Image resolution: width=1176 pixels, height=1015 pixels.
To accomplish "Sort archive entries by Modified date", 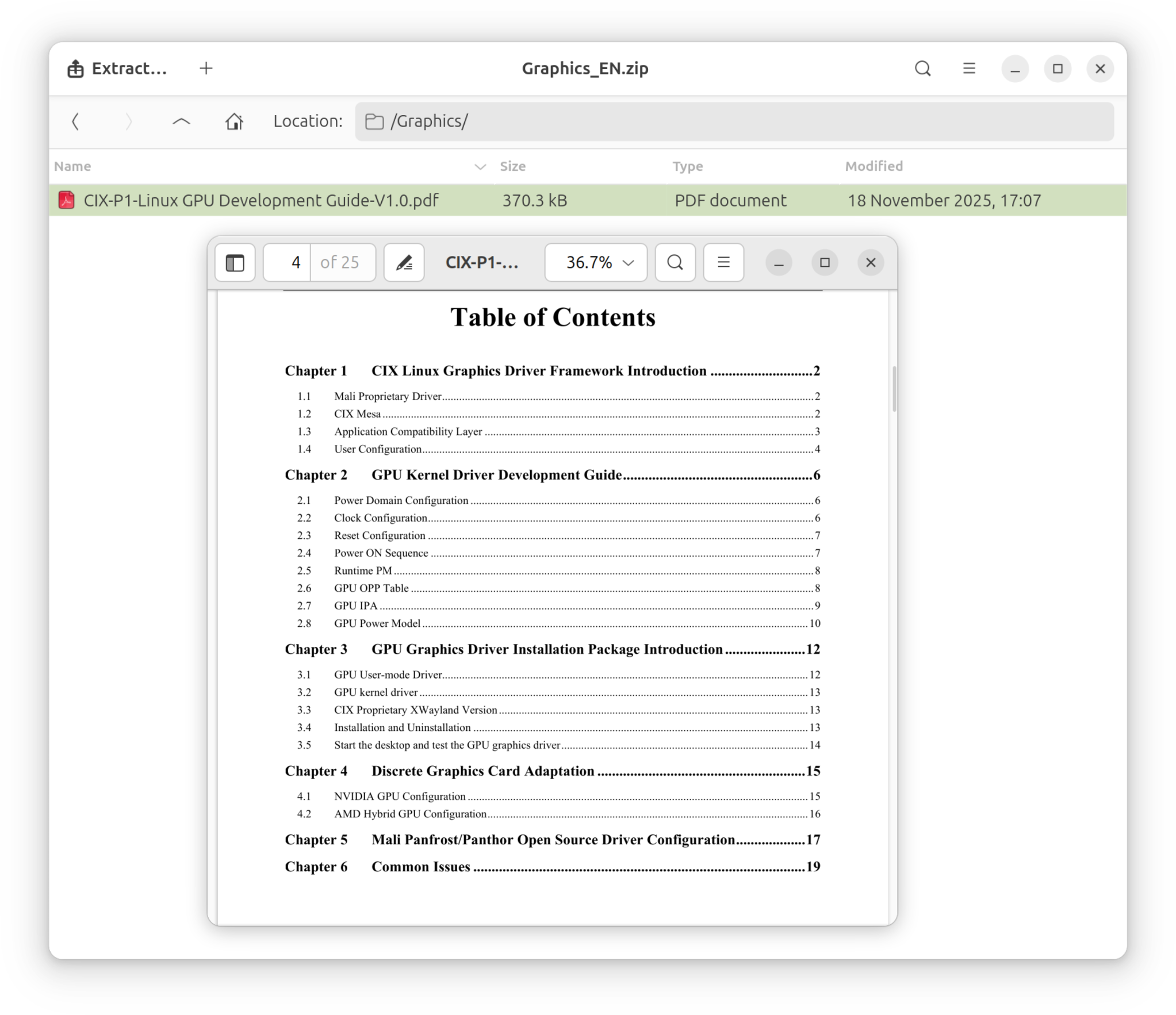I will (874, 166).
